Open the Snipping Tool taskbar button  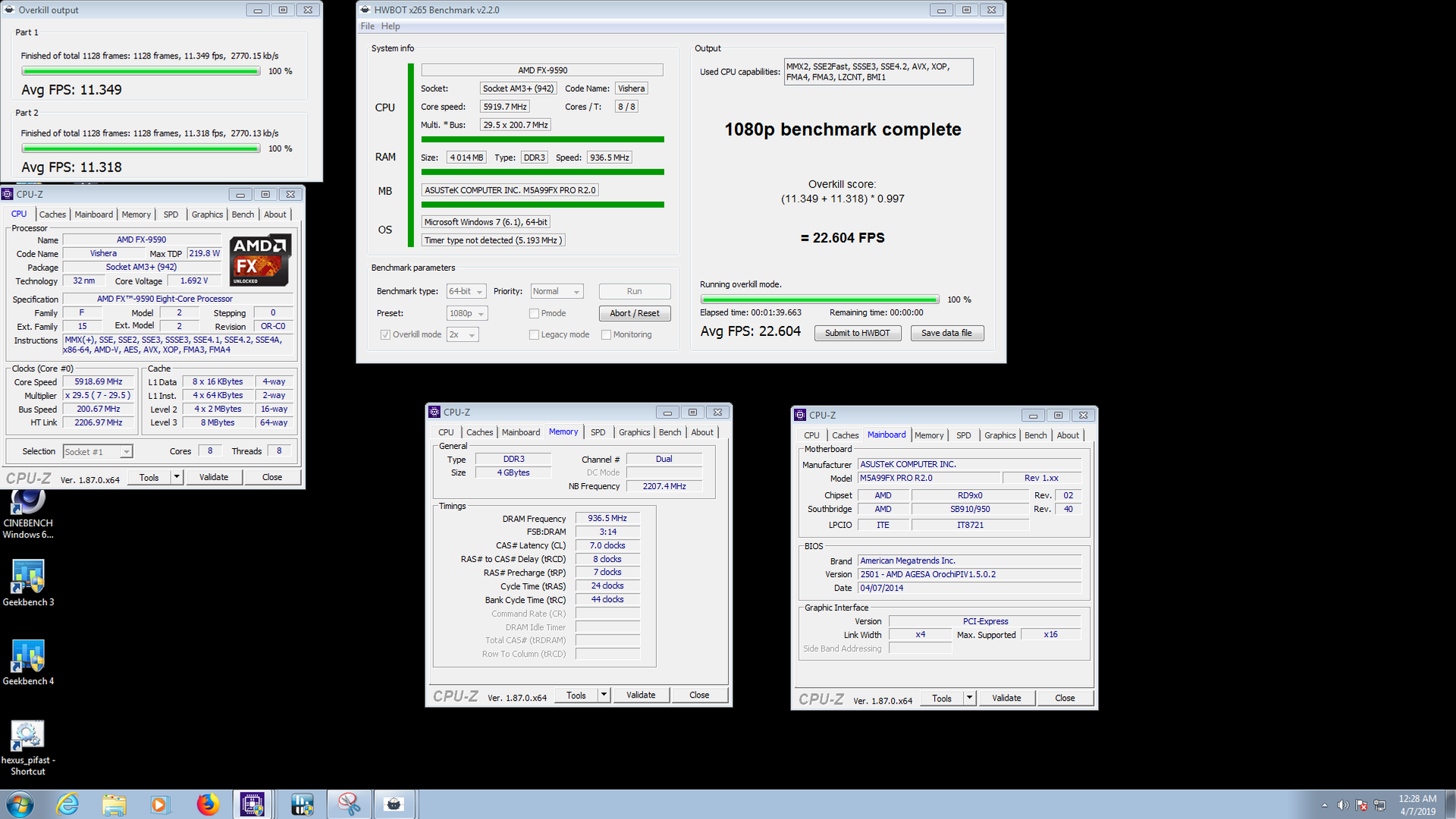(350, 805)
